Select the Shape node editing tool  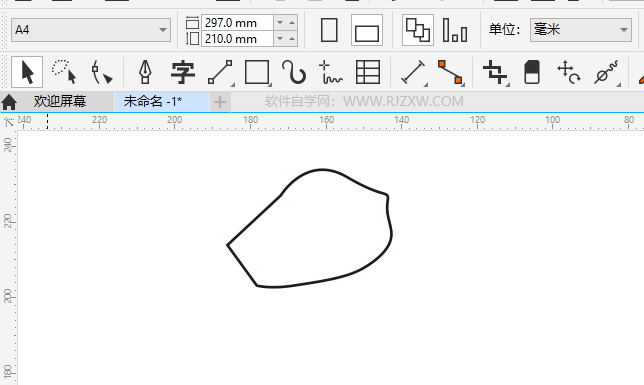tap(101, 72)
